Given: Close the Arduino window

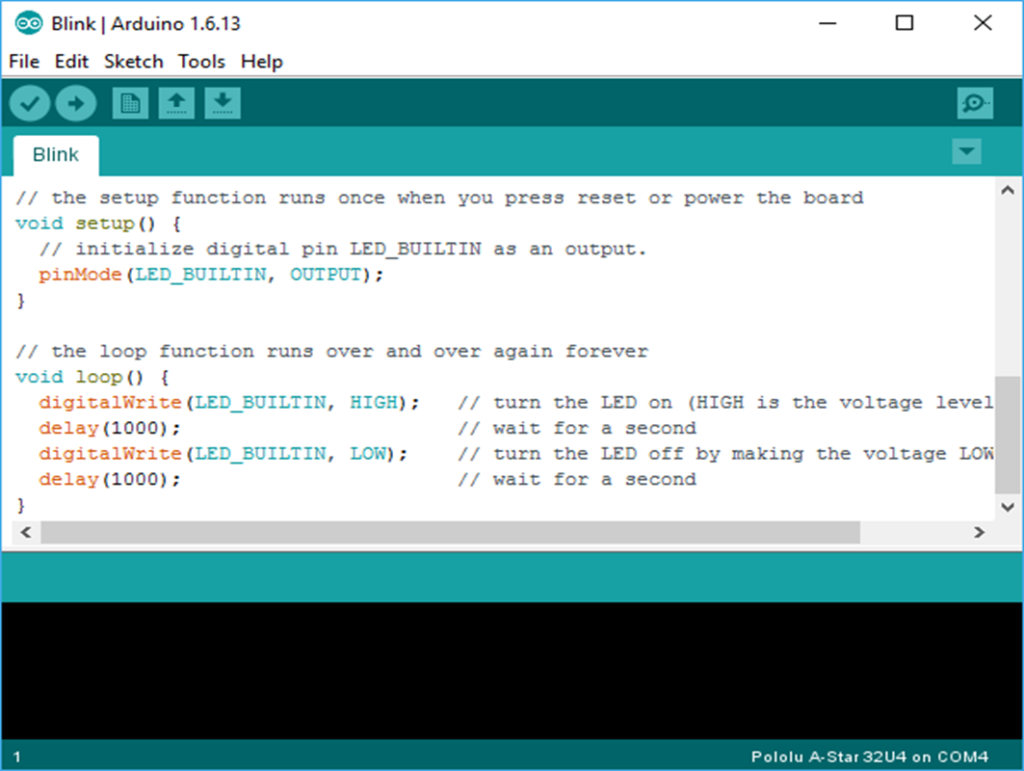Looking at the screenshot, I should (x=982, y=24).
